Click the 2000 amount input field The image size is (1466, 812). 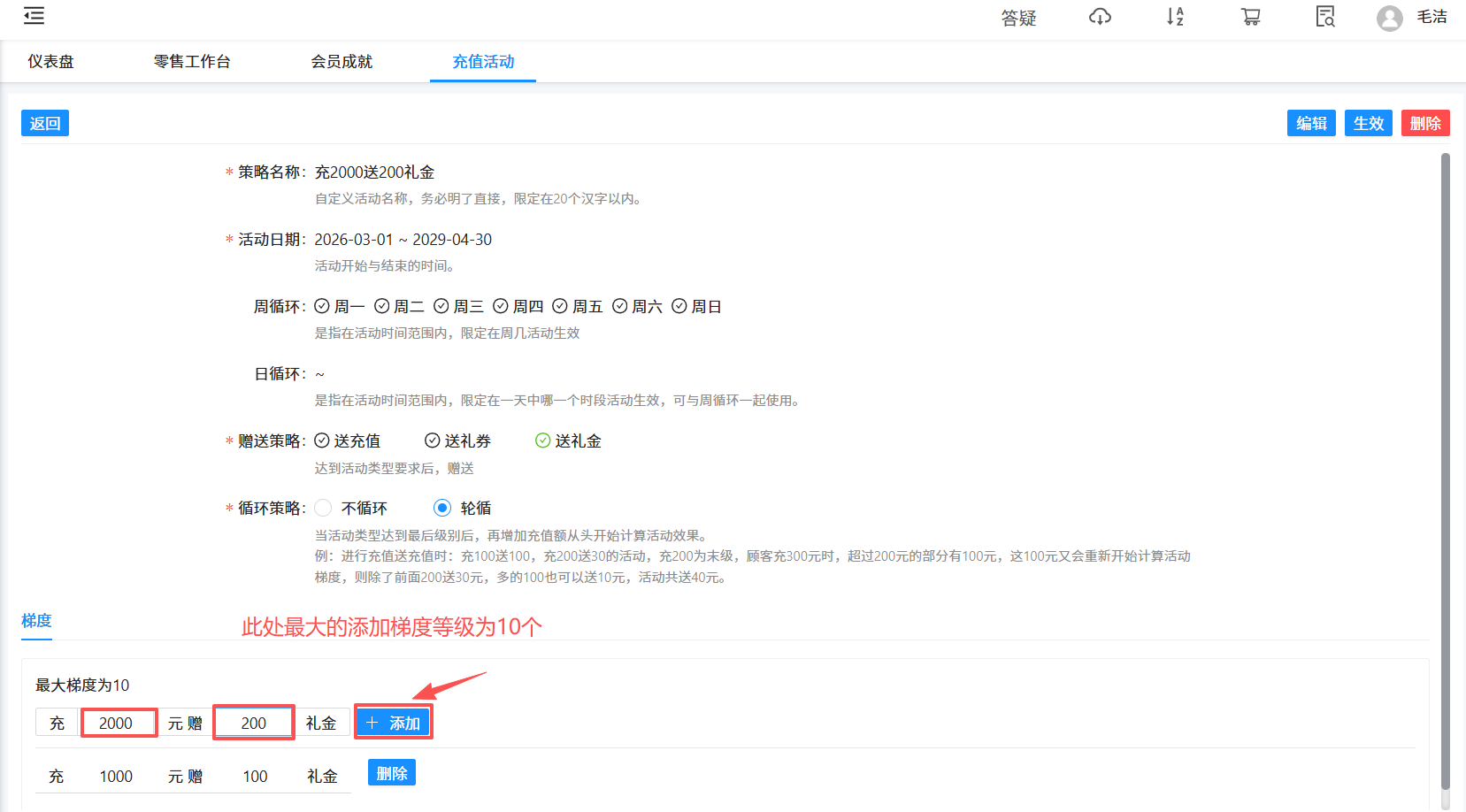[x=119, y=722]
